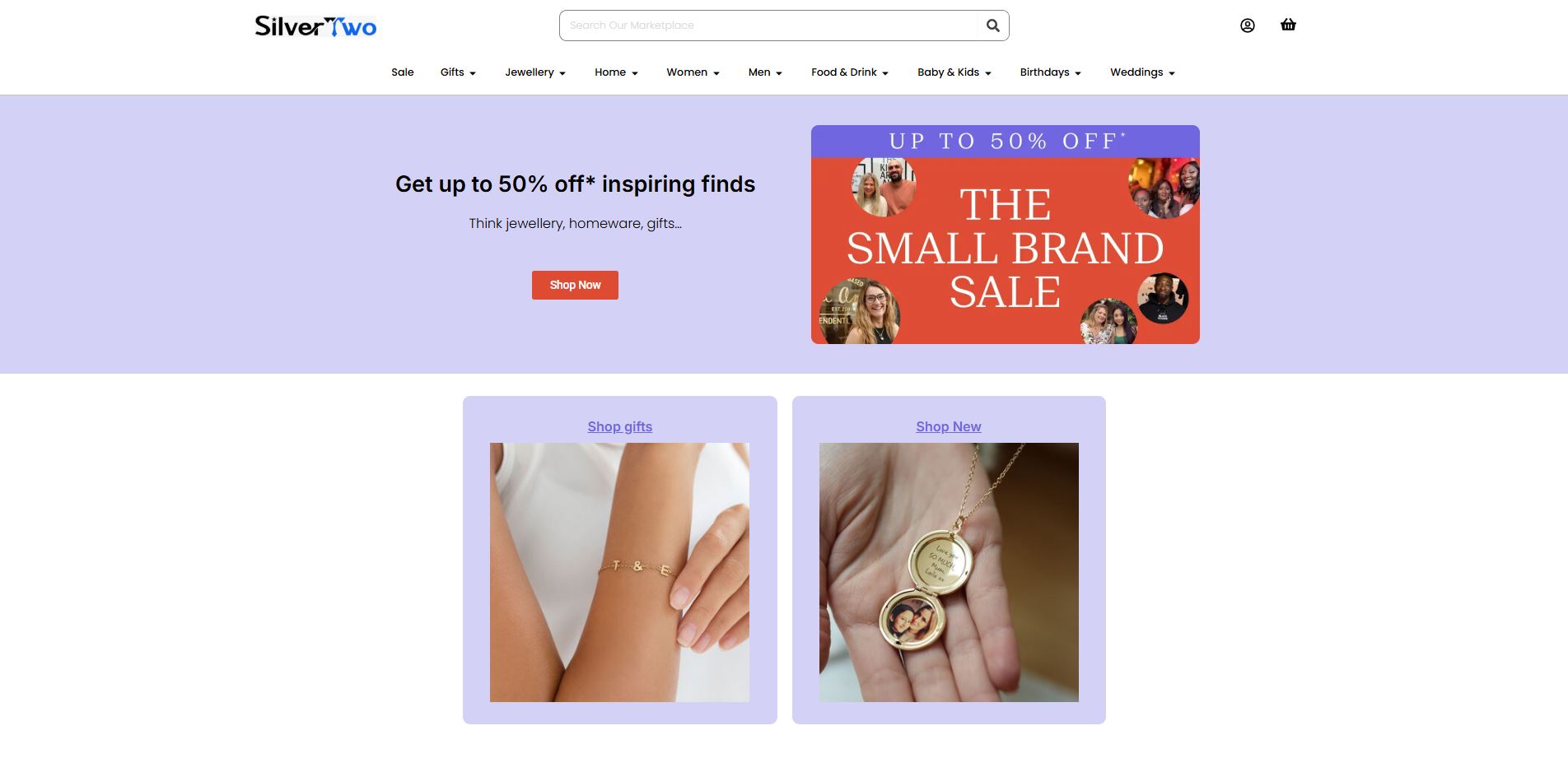Expand the Women dropdown menu
The height and width of the screenshot is (763, 1568).
(x=693, y=72)
